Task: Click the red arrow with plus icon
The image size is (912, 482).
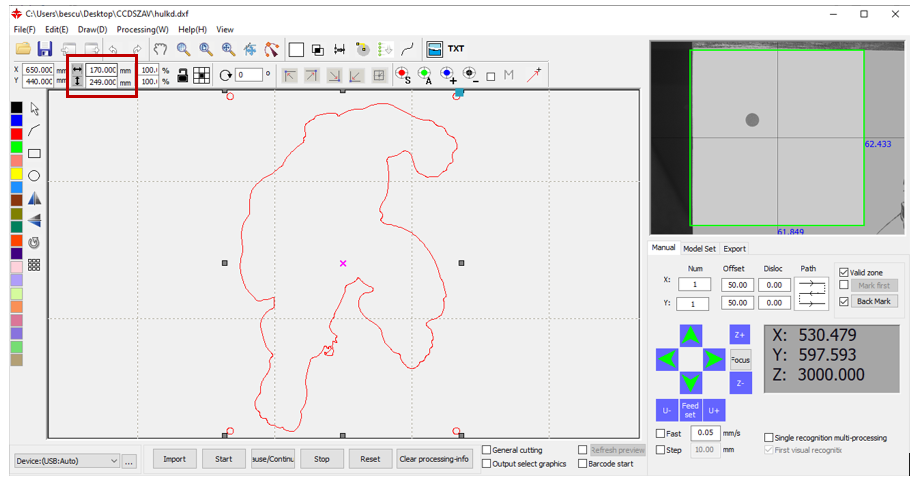Action: tap(534, 74)
